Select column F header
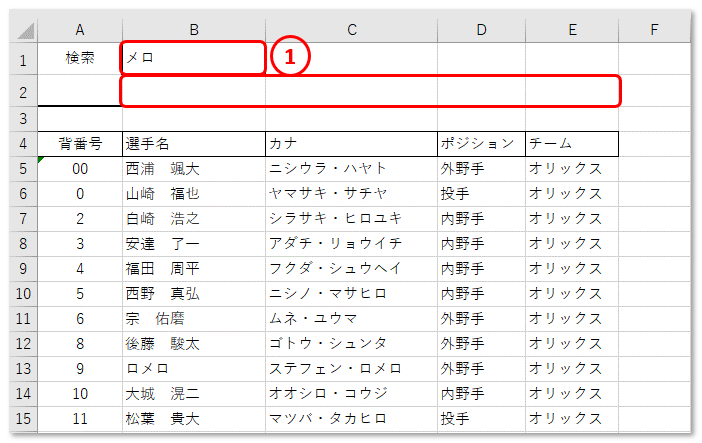This screenshot has width=702, height=443. [654, 30]
